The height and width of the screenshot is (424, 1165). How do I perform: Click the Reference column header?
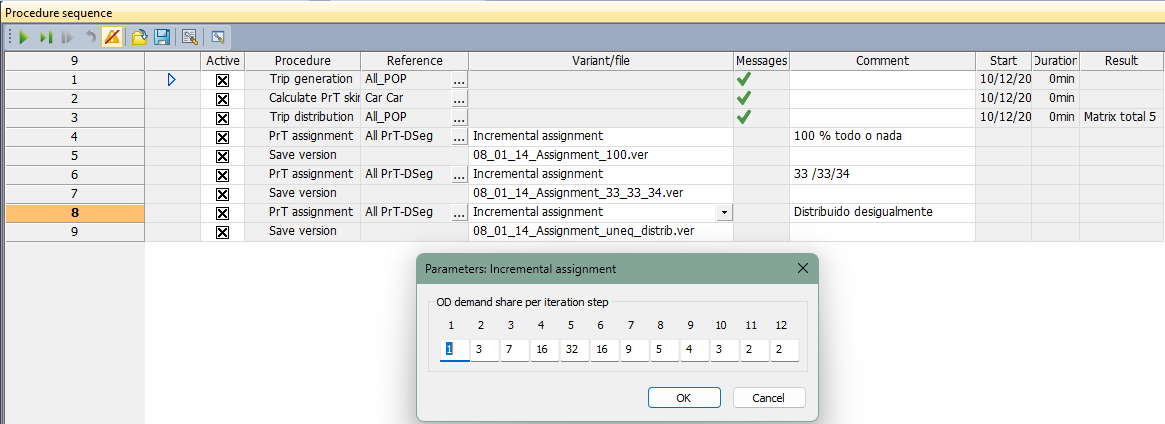click(x=415, y=61)
